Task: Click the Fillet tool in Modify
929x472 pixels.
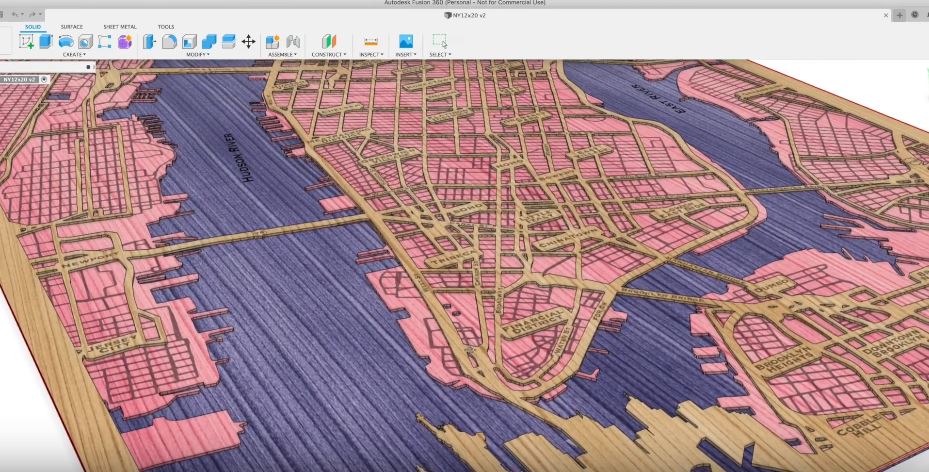Action: [169, 41]
